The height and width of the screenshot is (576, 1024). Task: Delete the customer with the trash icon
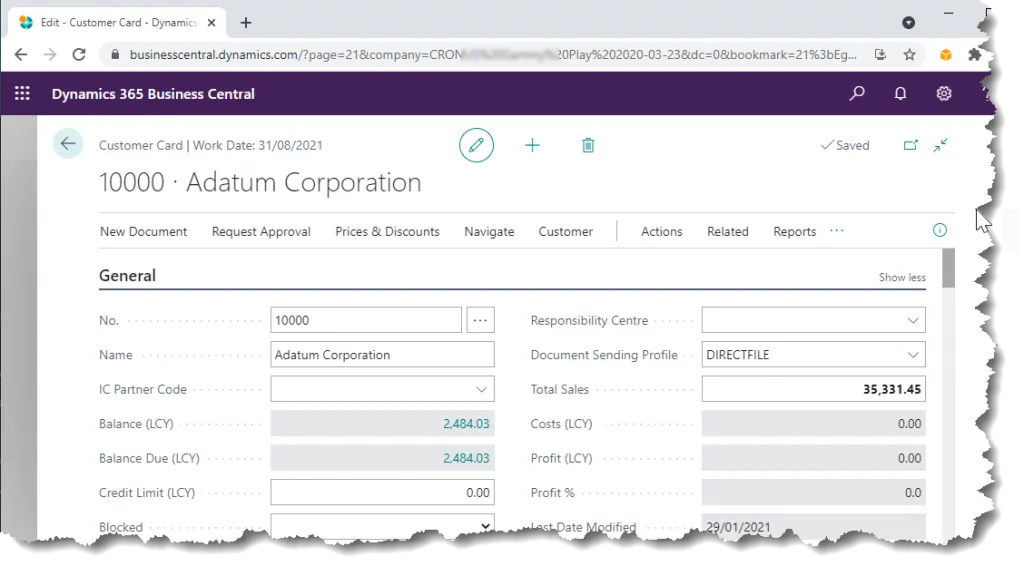588,145
